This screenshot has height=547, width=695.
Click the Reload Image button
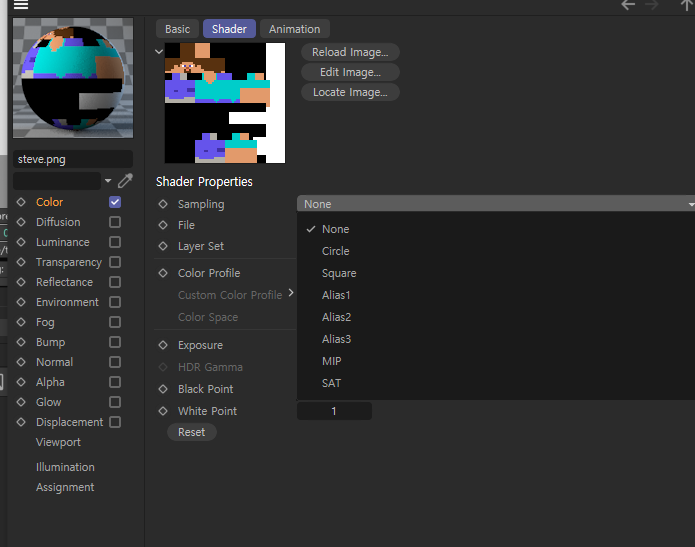point(350,52)
